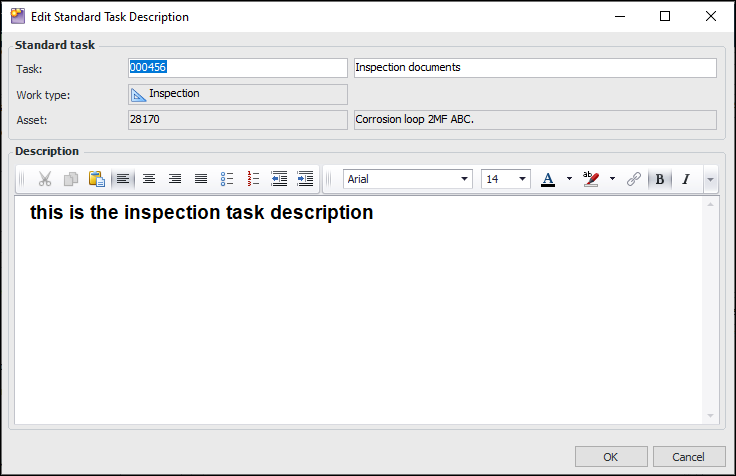Open highlight color dropdown arrow

tap(613, 179)
